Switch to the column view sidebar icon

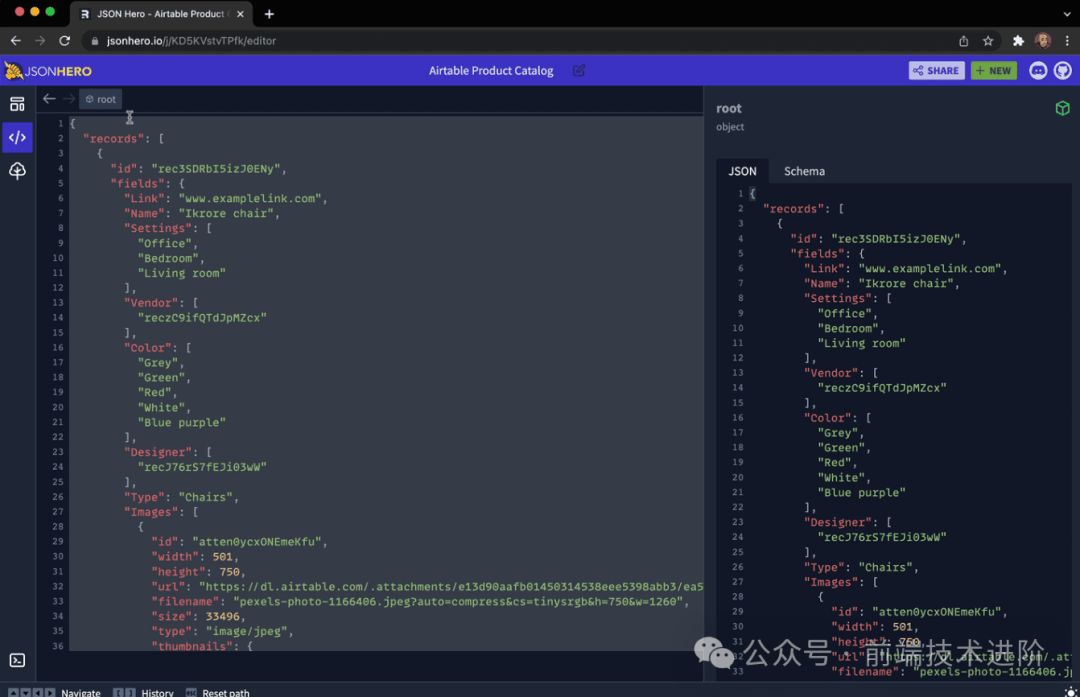(17, 104)
